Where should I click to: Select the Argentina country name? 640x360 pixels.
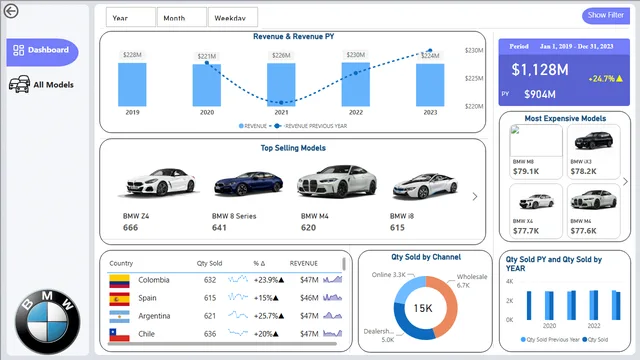pos(154,316)
